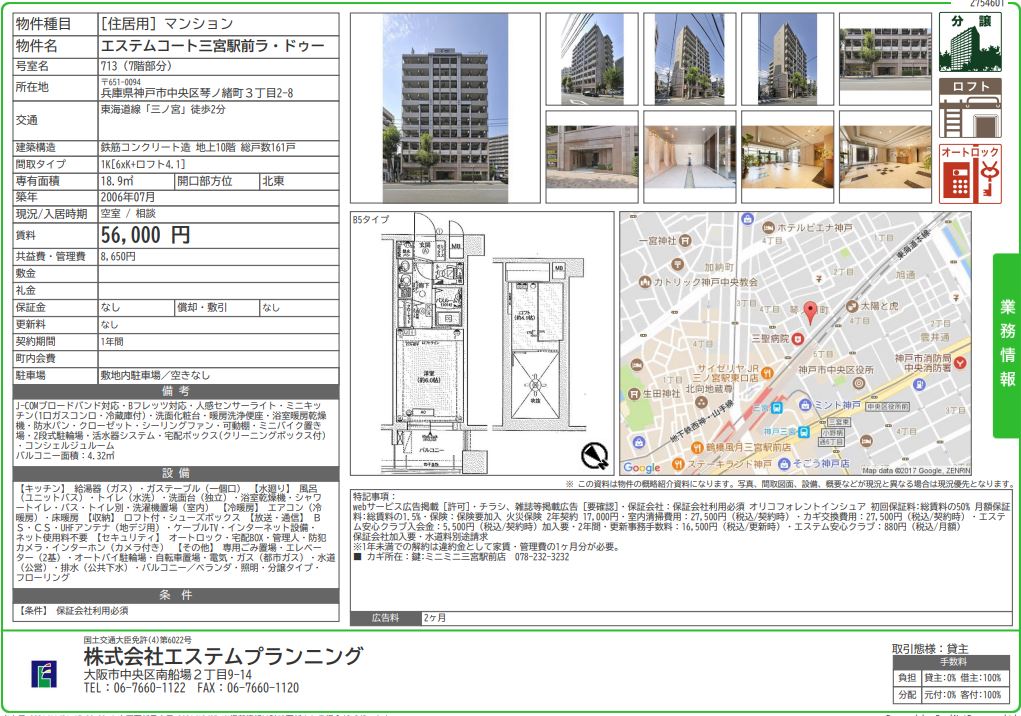Image resolution: width=1021 pixels, height=716 pixels.
Task: Click the カトリック神戸中央教会 church marker
Action: click(645, 282)
